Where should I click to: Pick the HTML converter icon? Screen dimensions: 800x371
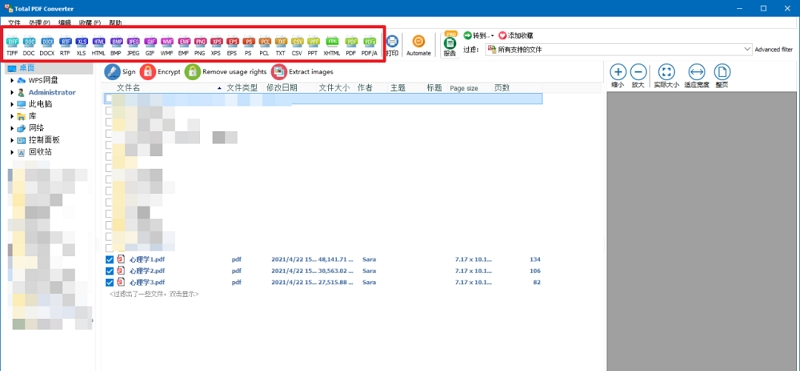(x=99, y=45)
